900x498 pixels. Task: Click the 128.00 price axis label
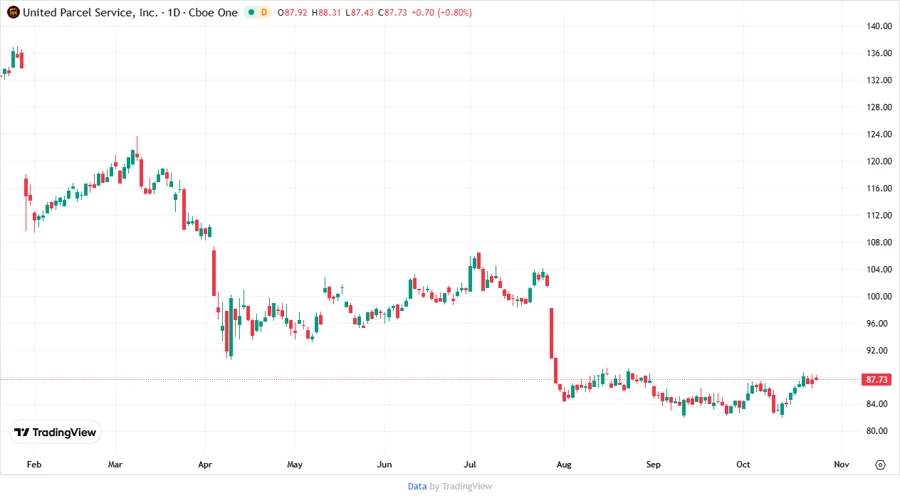click(x=879, y=107)
